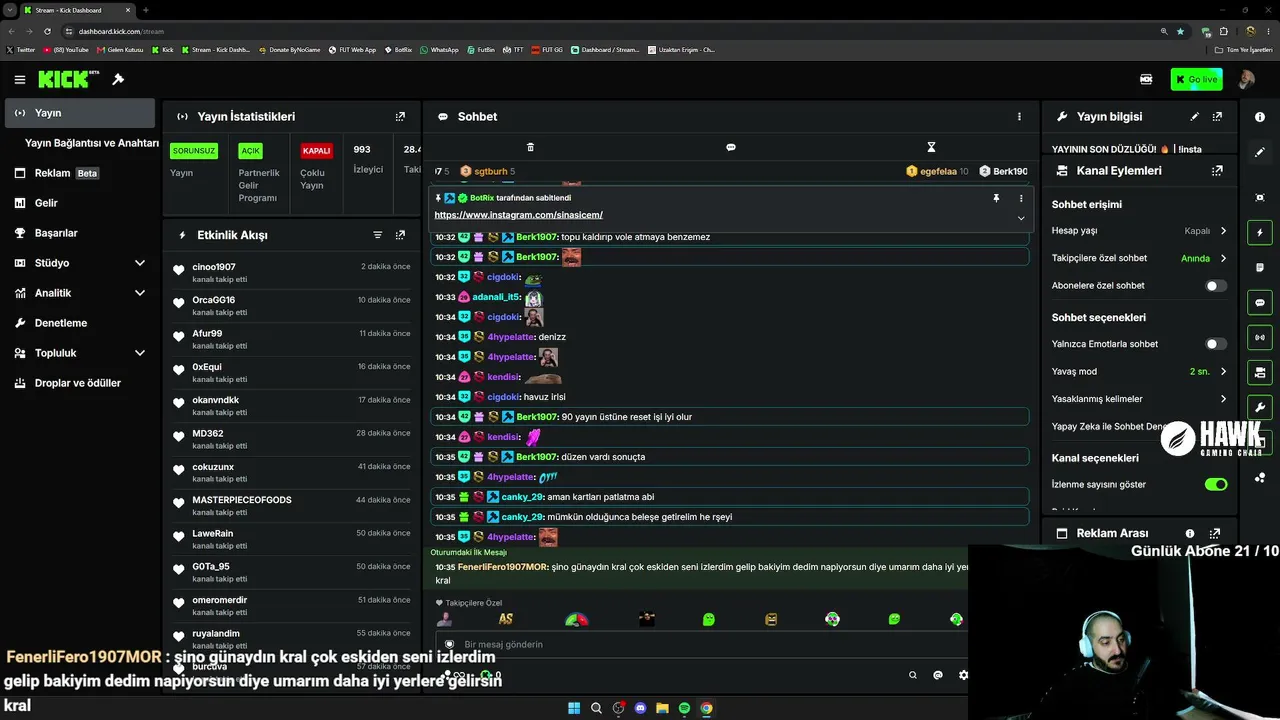Open chat settings gear icon
Viewport: 1280px width, 720px height.
(963, 675)
